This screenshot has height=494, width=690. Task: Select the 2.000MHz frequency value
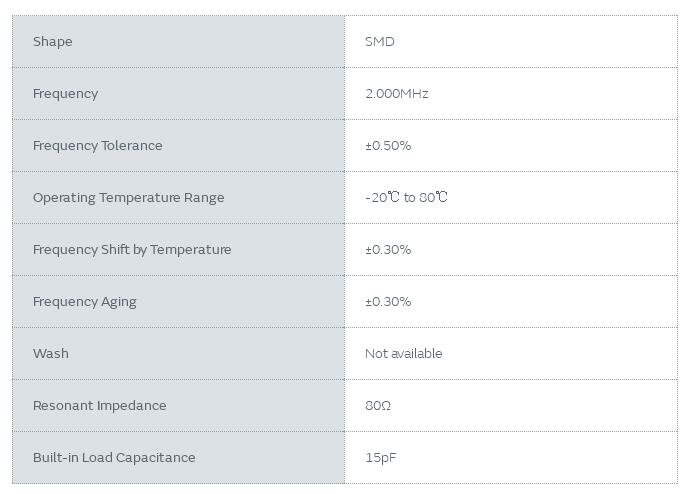coord(397,93)
